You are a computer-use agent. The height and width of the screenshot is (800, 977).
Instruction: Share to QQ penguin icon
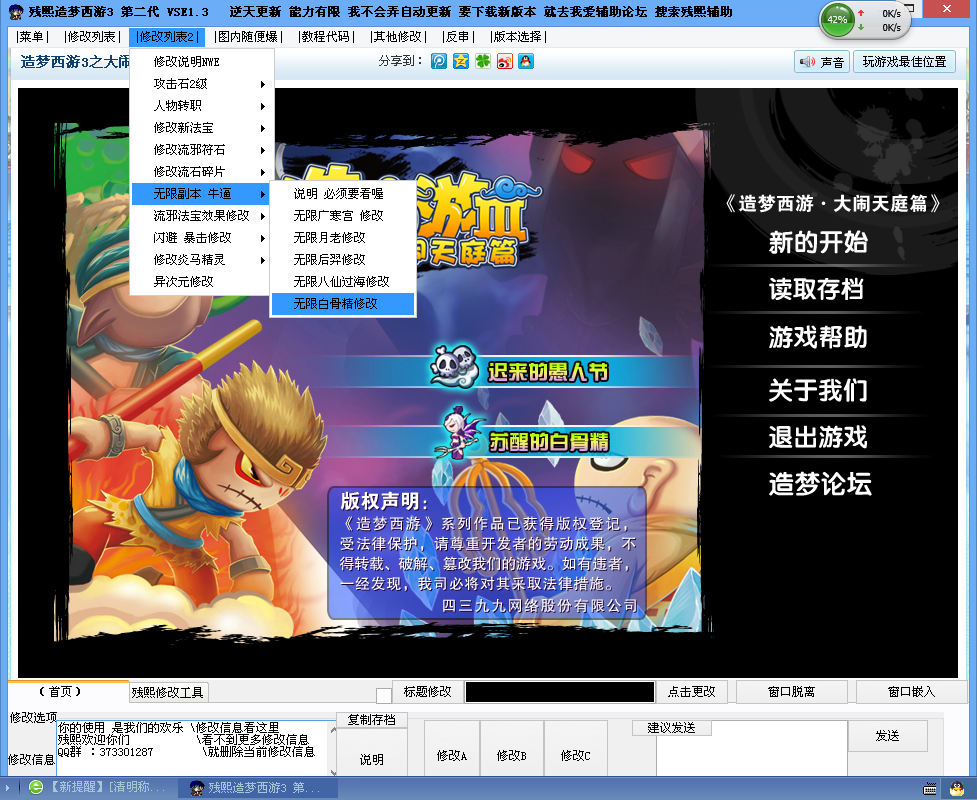[526, 61]
